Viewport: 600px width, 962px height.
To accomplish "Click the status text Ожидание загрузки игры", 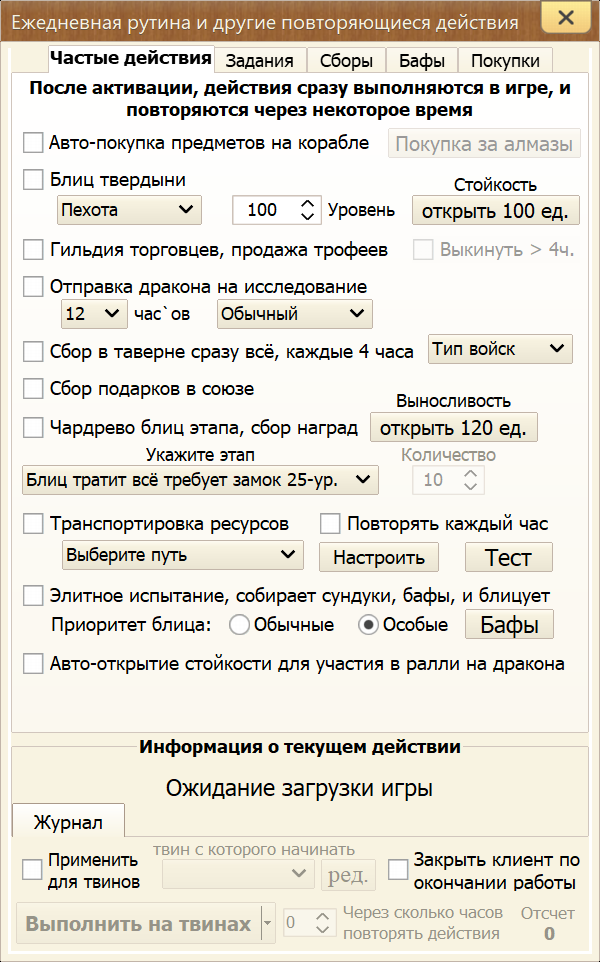I will (x=299, y=788).
